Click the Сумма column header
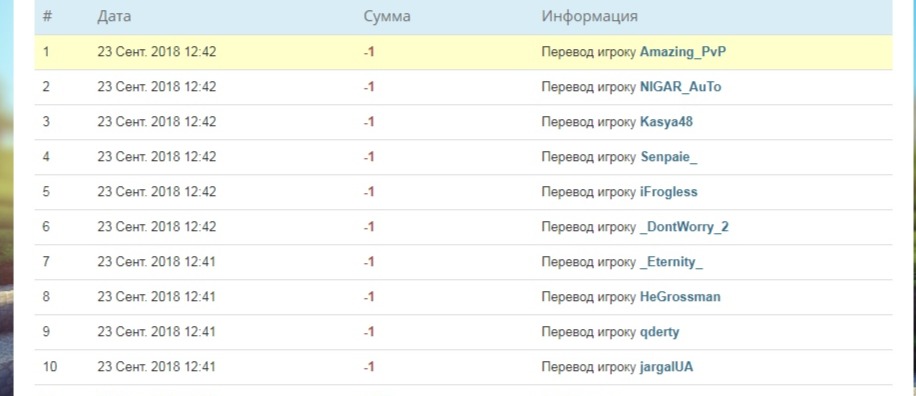This screenshot has height=396, width=916. coord(387,16)
